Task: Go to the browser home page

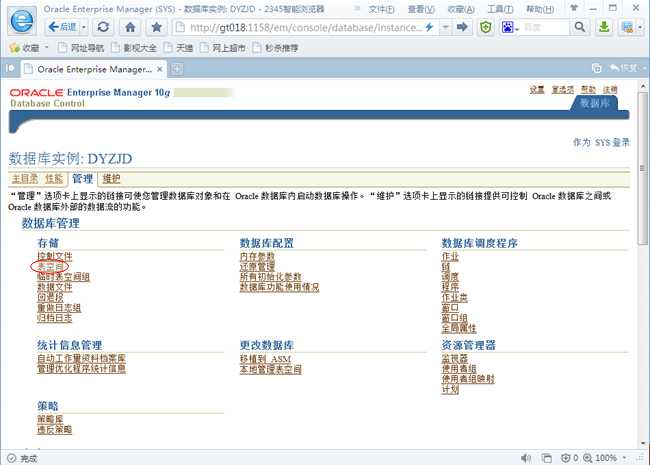Action: (130, 27)
